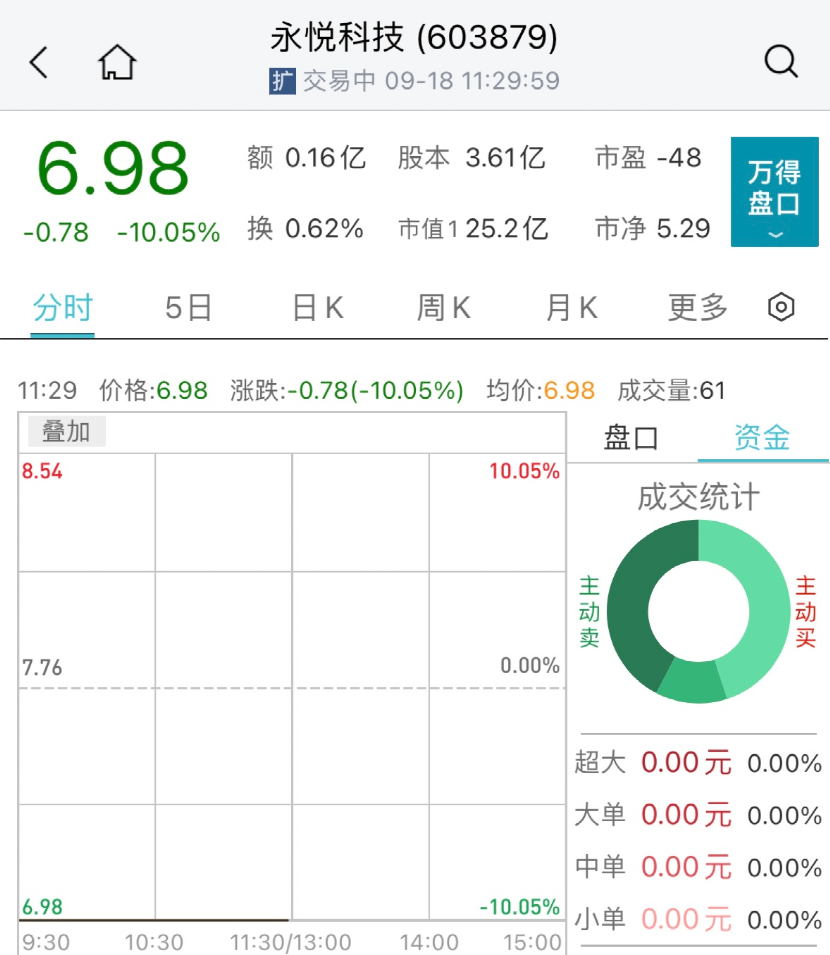Open the 月K chart tab
This screenshot has height=955, width=830.
pos(571,308)
